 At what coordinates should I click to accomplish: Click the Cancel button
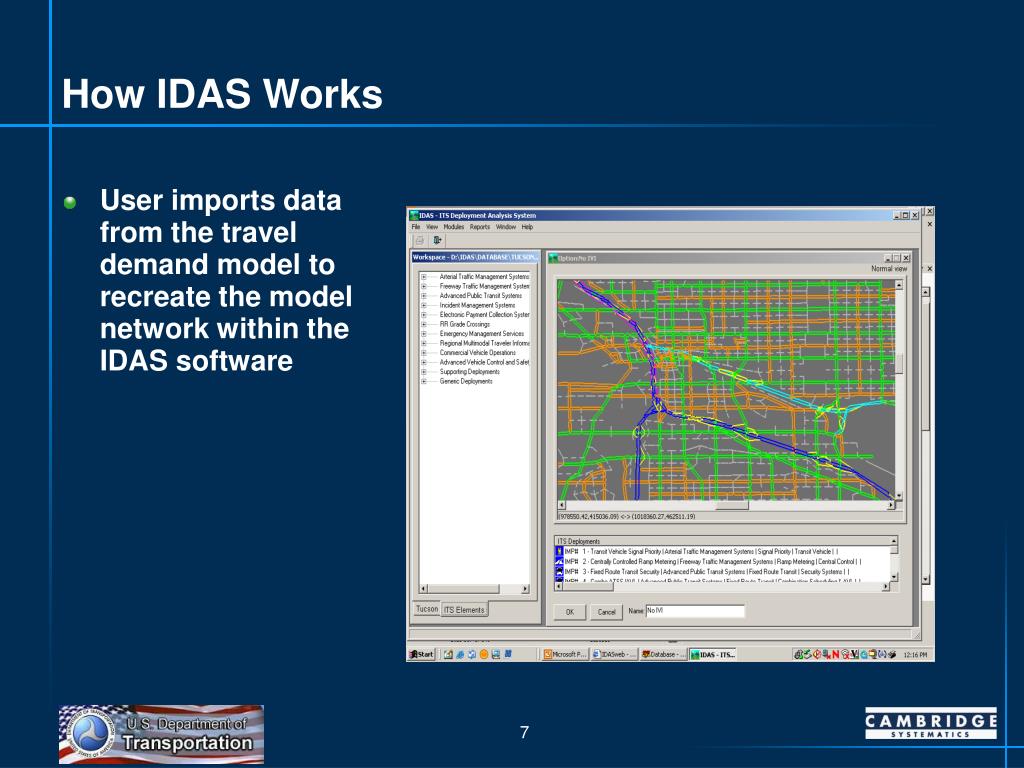click(607, 612)
